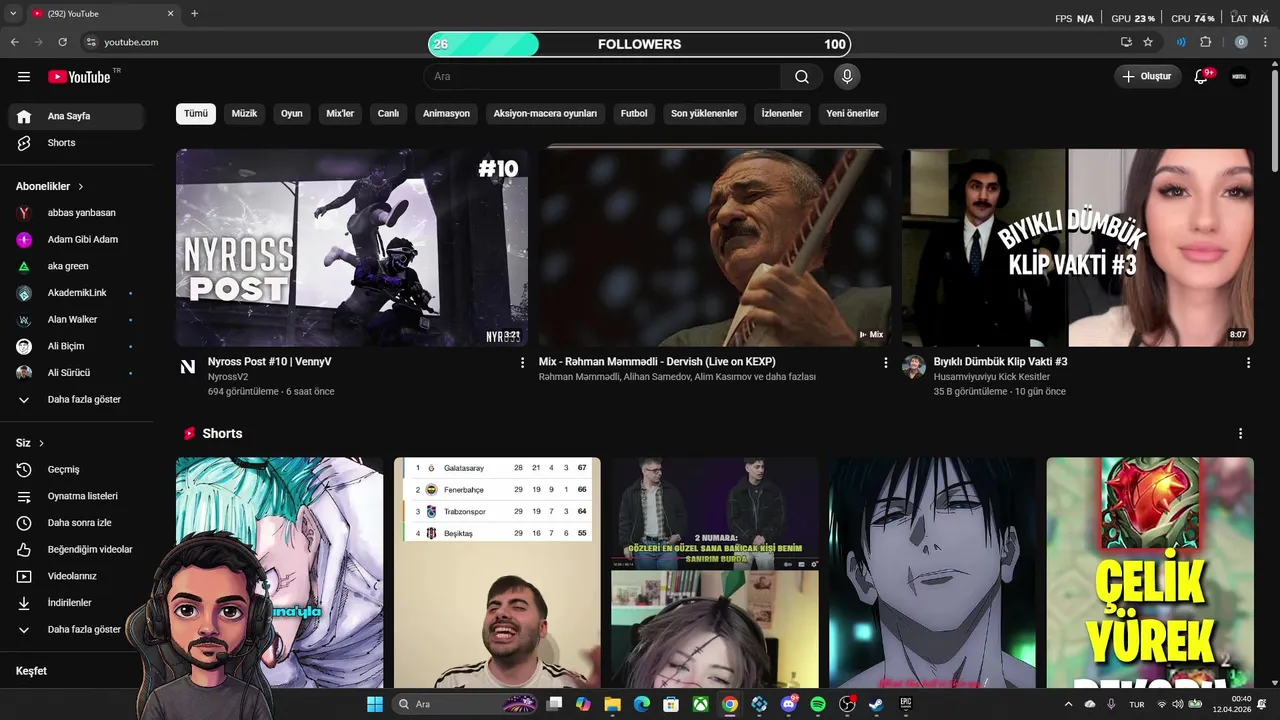Select the İzlenenler filter chip
Image resolution: width=1280 pixels, height=720 pixels.
(x=782, y=113)
